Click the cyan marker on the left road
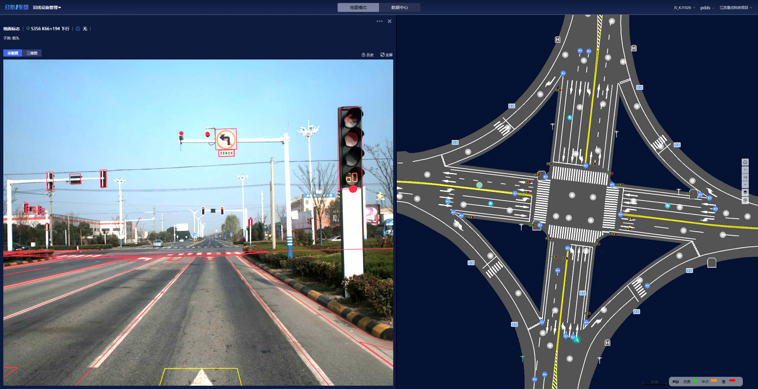The image size is (758, 389). 491,204
